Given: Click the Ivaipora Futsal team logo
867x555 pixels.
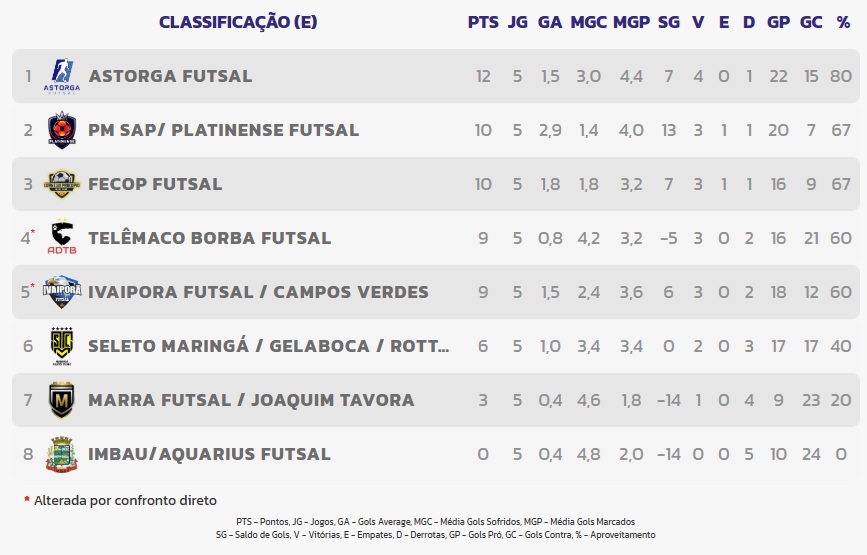Looking at the screenshot, I should coord(62,292).
